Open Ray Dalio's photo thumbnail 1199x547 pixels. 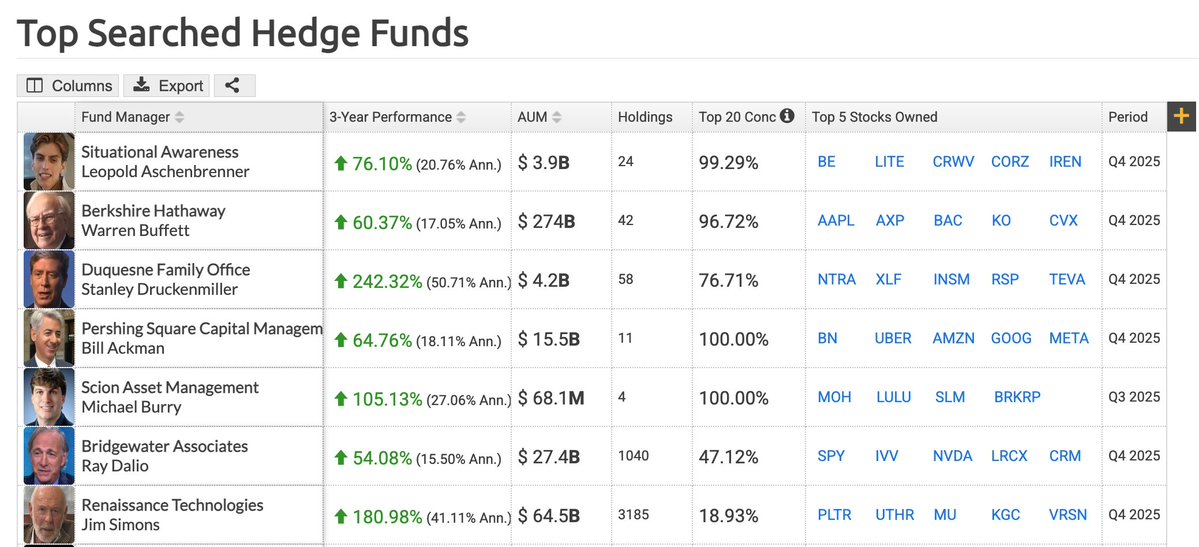pos(49,456)
